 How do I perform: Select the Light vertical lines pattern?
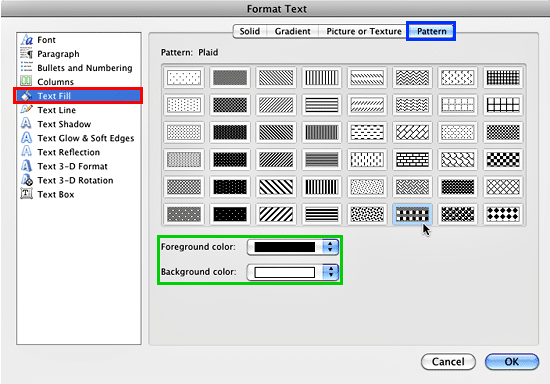pyautogui.click(x=322, y=77)
